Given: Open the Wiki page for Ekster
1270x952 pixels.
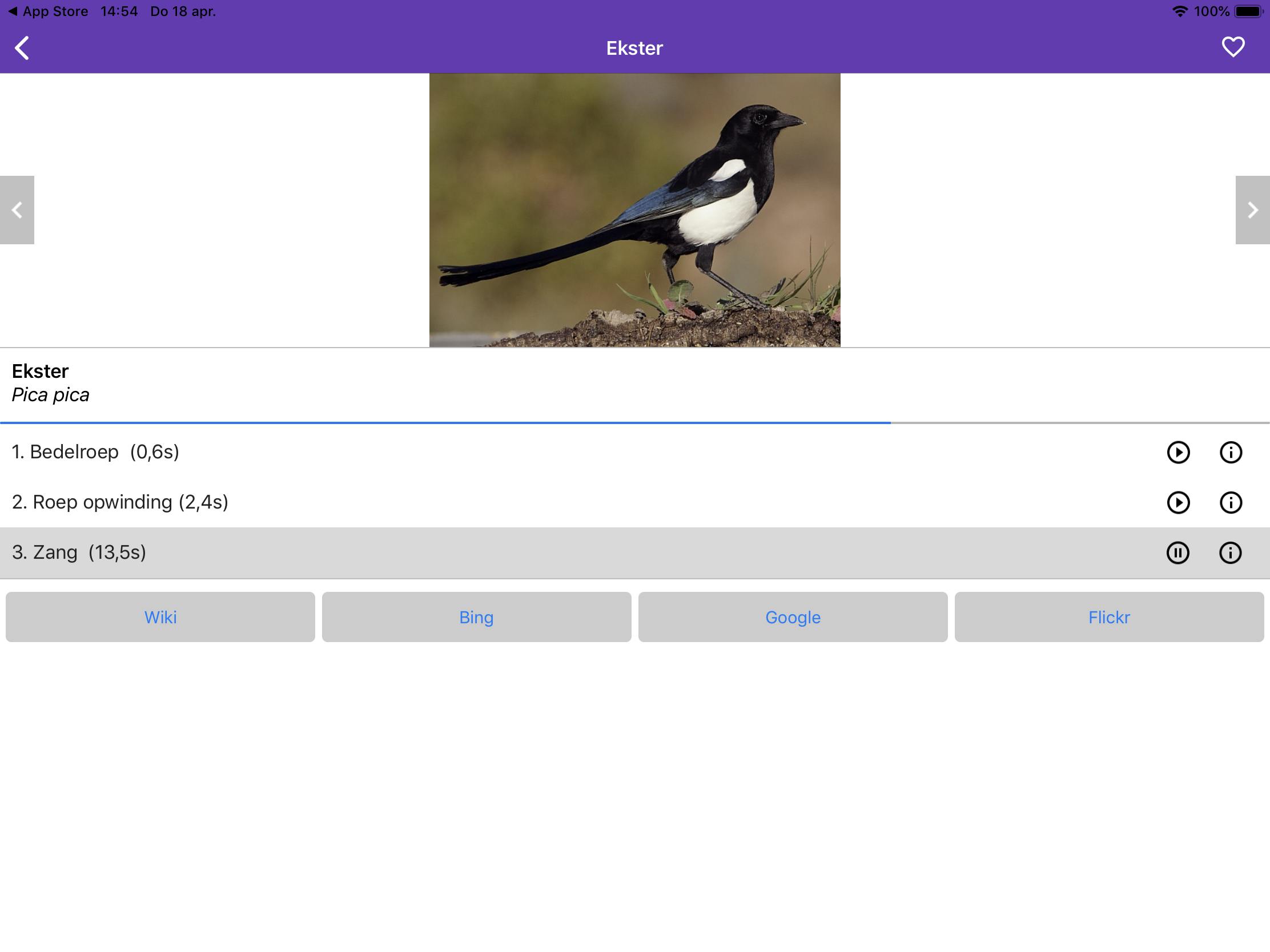Looking at the screenshot, I should point(160,617).
